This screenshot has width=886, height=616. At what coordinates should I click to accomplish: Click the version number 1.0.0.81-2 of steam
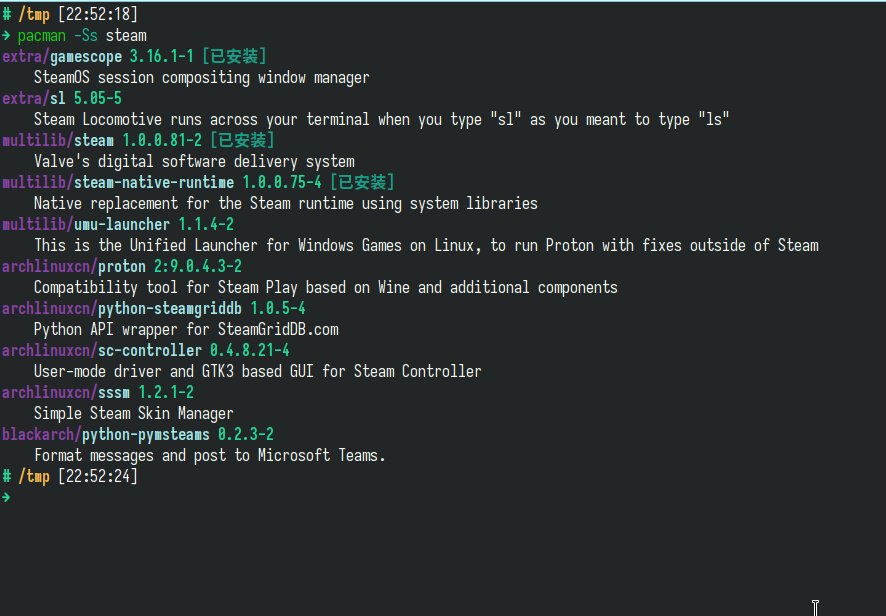tap(162, 140)
